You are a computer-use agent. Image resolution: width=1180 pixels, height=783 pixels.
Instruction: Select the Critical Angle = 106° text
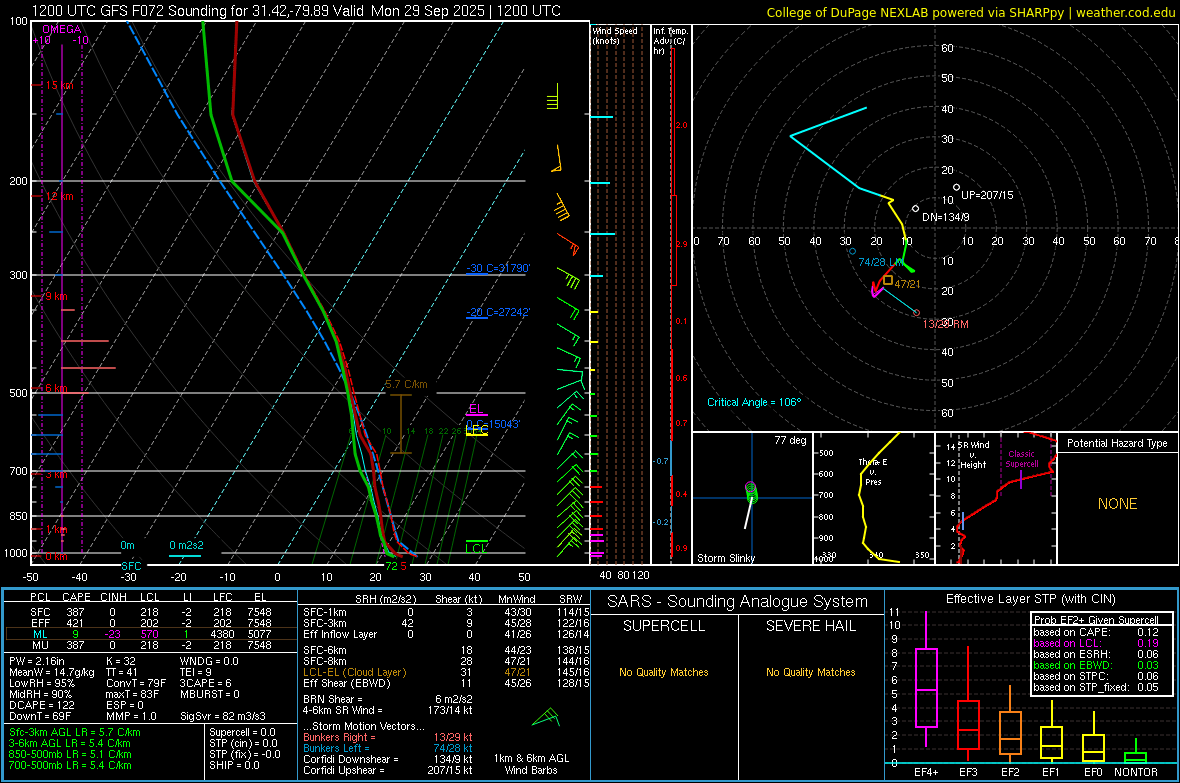click(754, 402)
